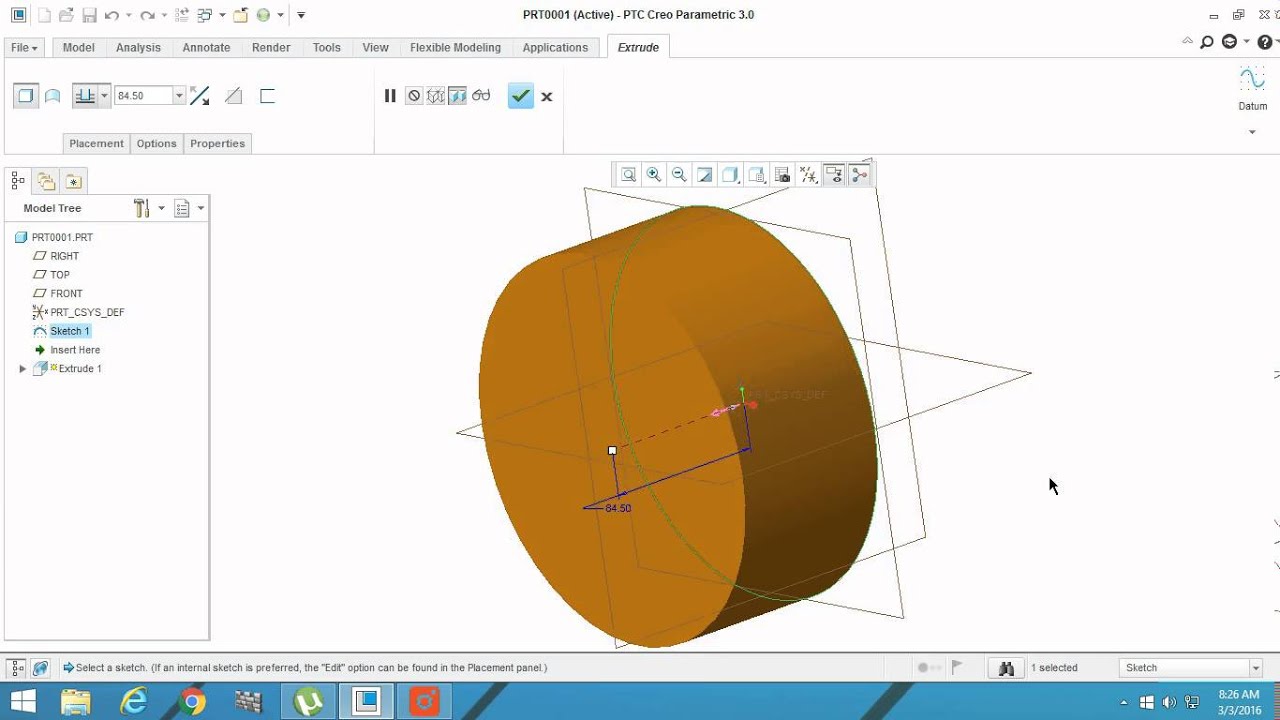The height and width of the screenshot is (720, 1280).
Task: Click the verify mode glasses icon
Action: click(481, 96)
